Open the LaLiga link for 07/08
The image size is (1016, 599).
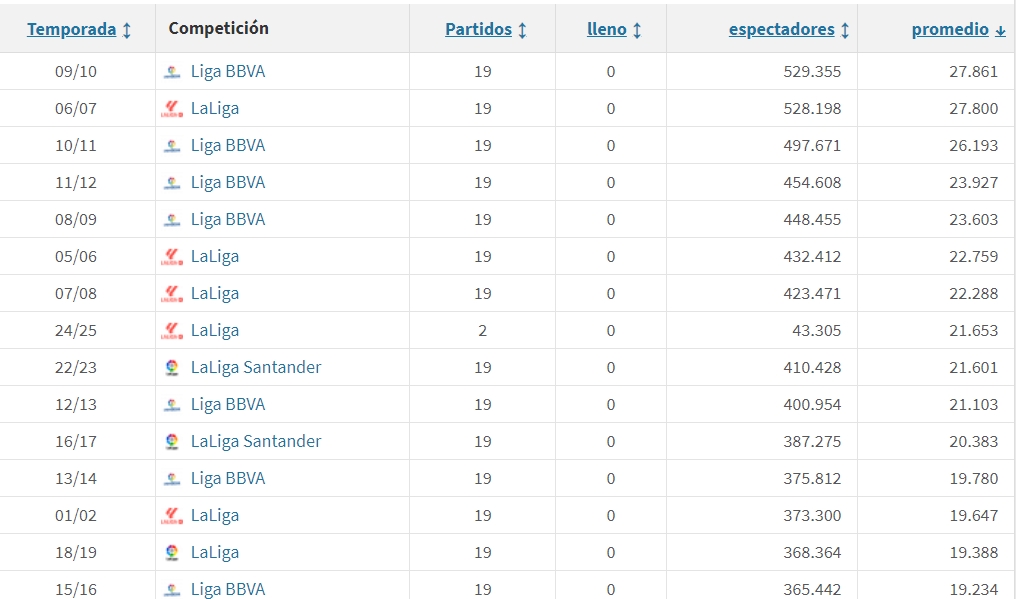click(215, 294)
